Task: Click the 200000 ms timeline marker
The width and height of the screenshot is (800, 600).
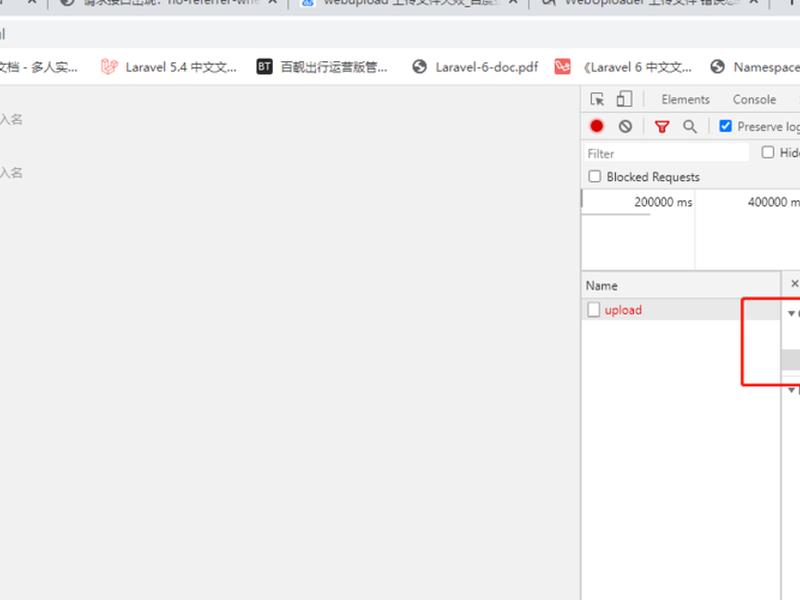Action: coord(663,202)
